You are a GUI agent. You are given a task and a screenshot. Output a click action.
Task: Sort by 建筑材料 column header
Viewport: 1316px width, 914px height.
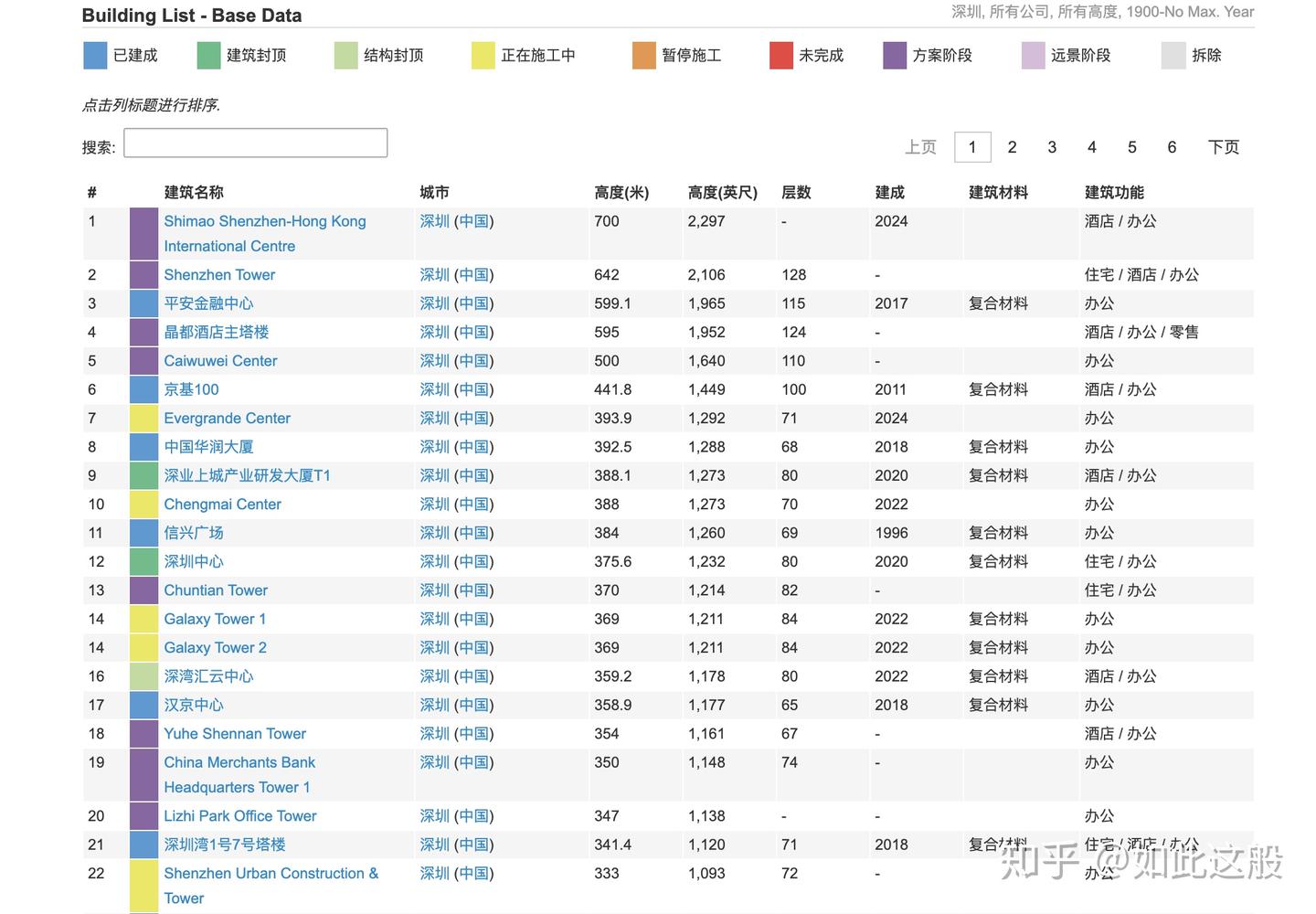(998, 193)
